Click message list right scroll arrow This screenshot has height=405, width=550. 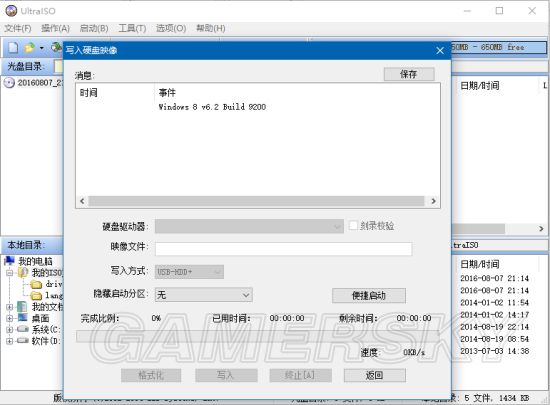[434, 201]
